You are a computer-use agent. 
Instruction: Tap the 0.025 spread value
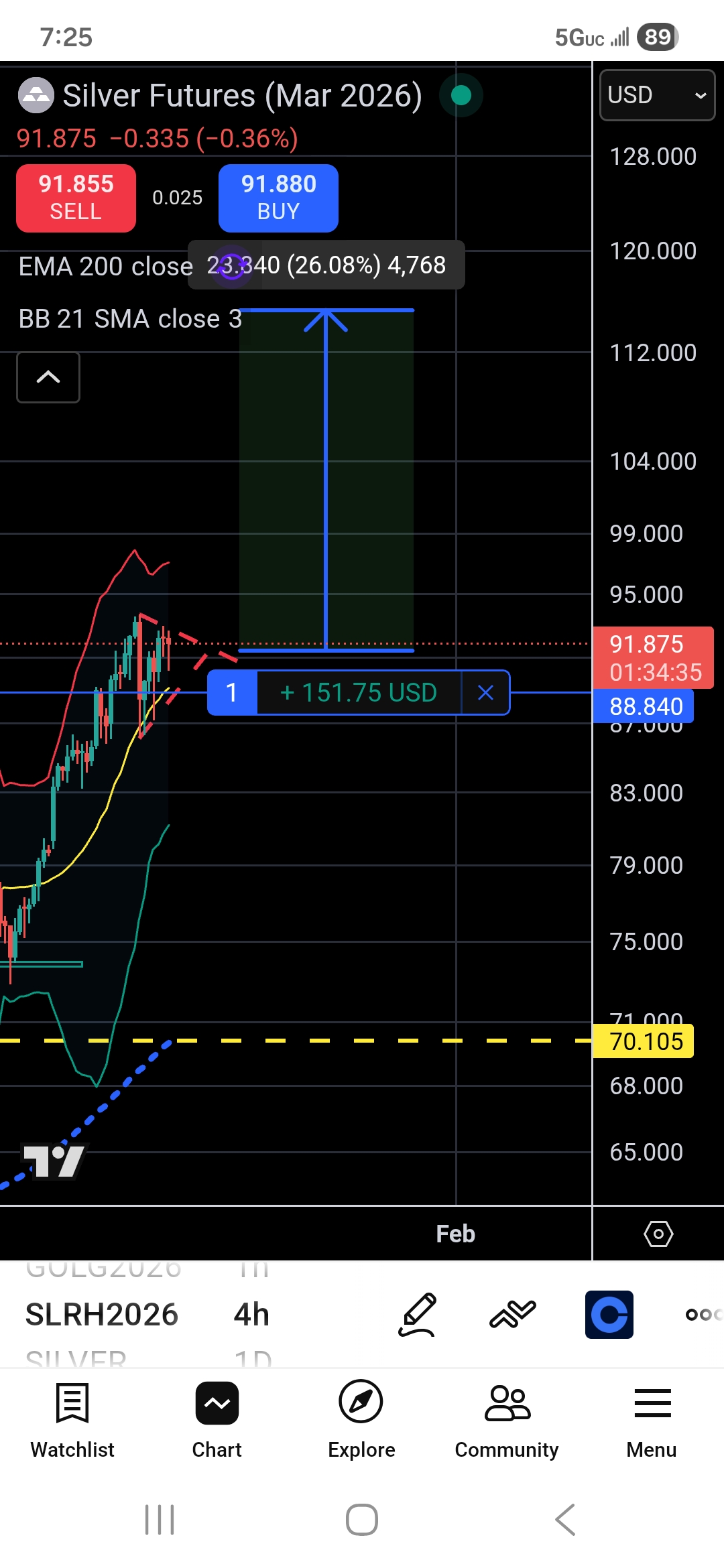[177, 198]
